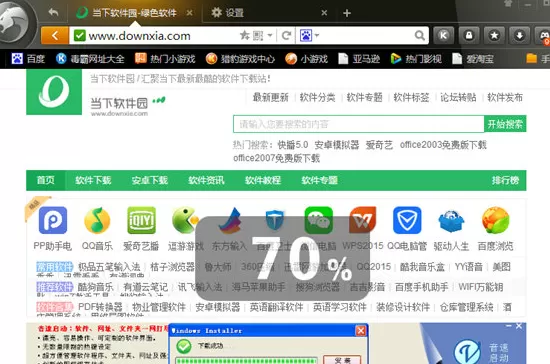This screenshot has height=364, width=550.
Task: Click the bookmark star in address bar
Action: tap(244, 35)
